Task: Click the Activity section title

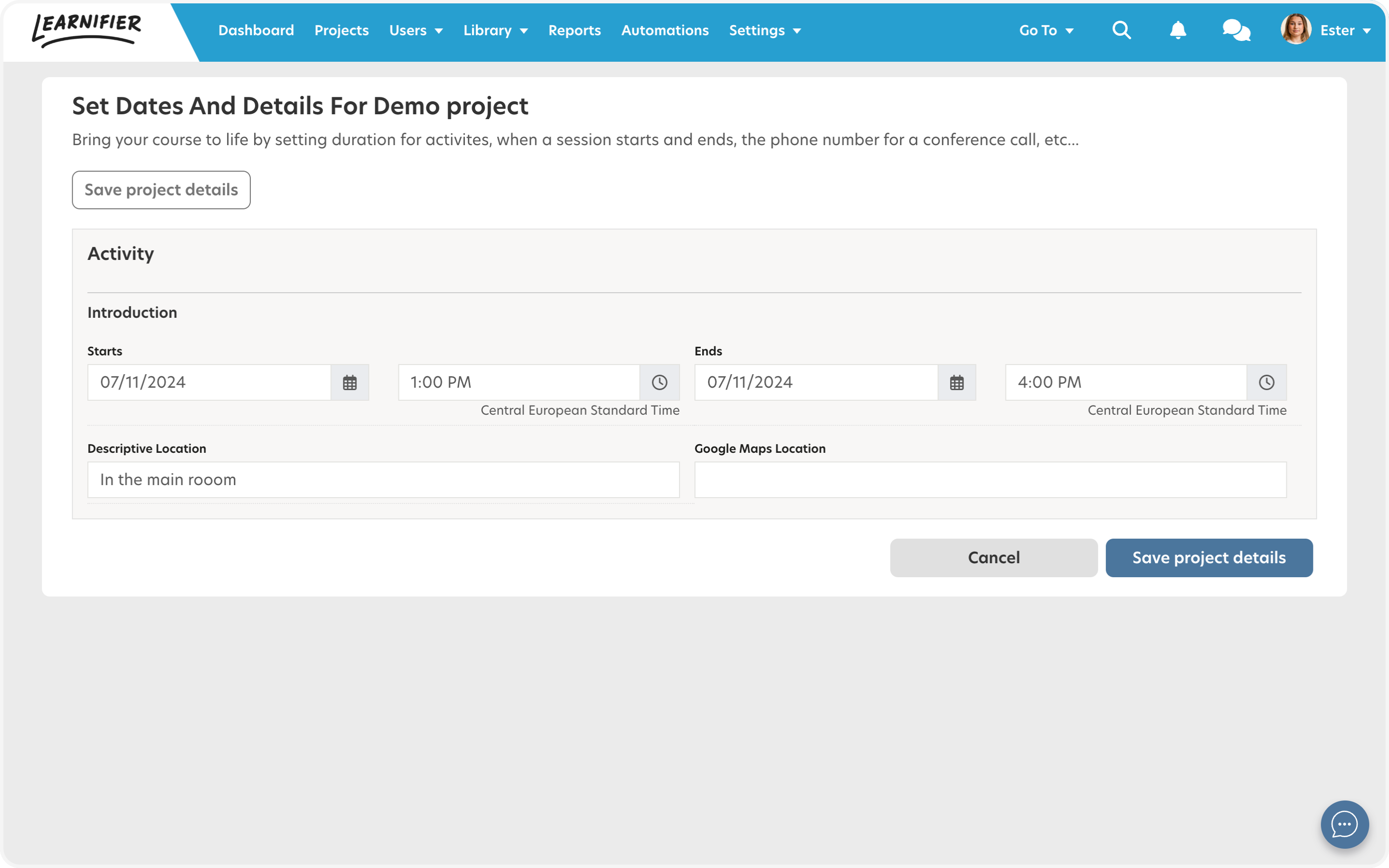Action: point(121,254)
